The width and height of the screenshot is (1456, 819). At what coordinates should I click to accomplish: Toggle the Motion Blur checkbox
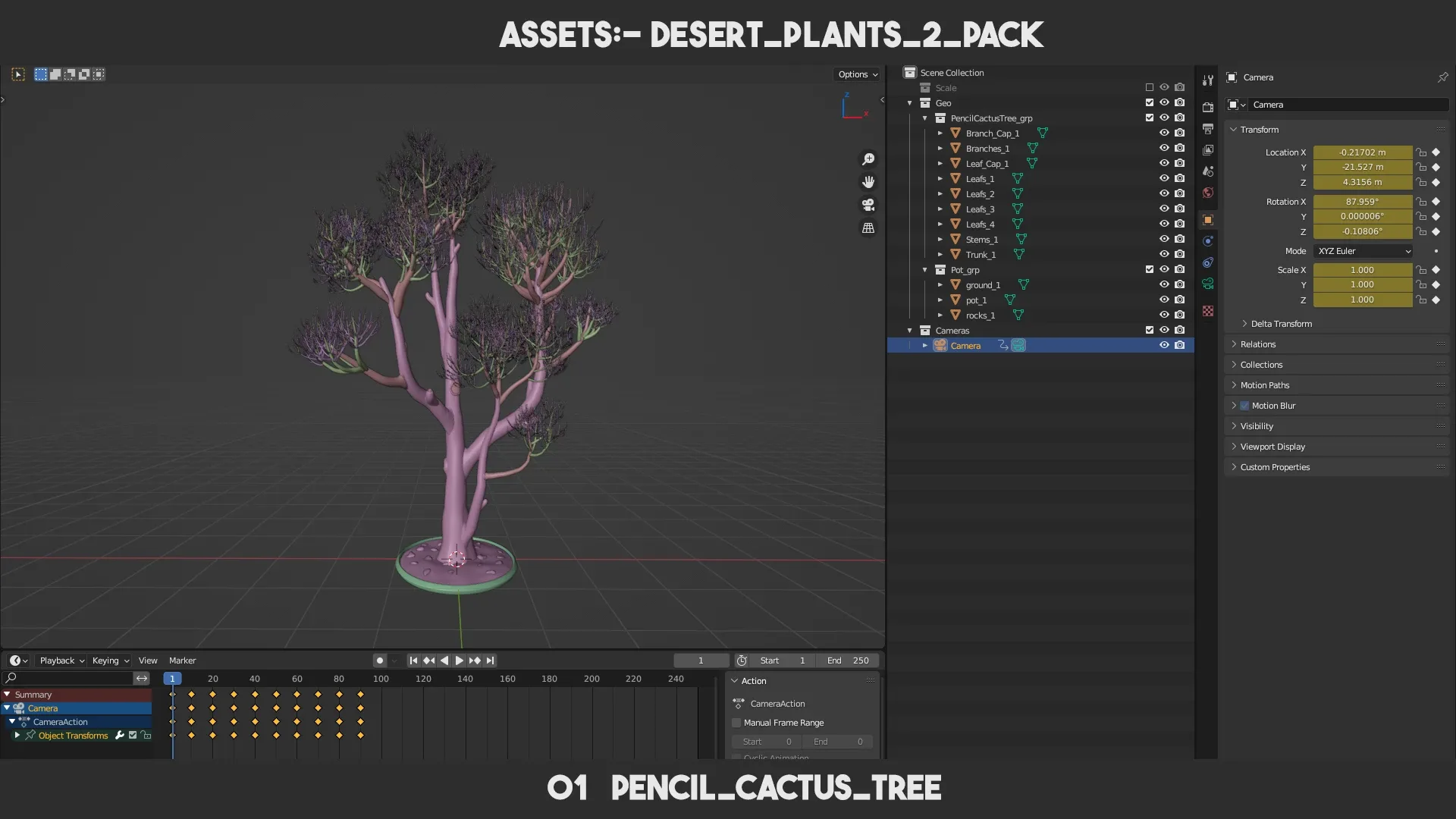click(1244, 406)
